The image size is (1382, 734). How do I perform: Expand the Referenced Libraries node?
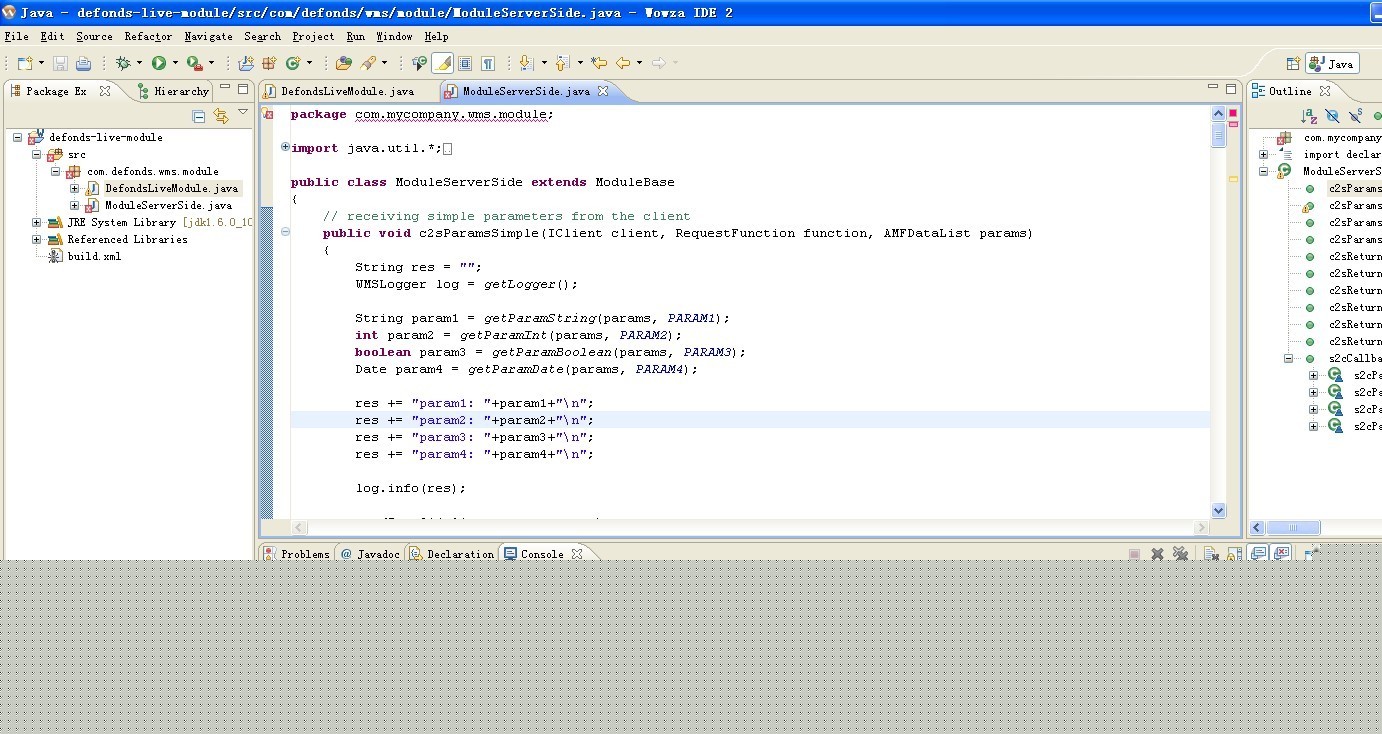click(37, 239)
